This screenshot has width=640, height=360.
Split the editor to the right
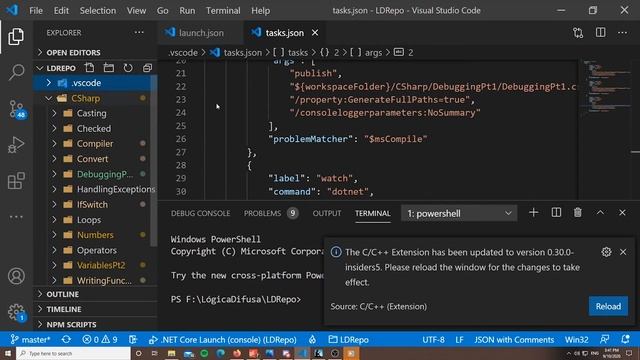click(x=600, y=33)
